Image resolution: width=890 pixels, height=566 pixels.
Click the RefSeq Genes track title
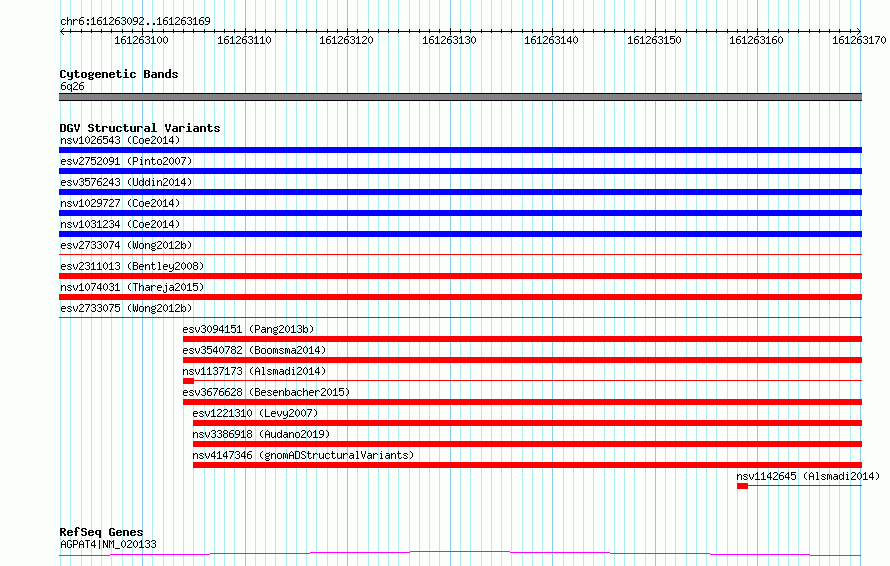pyautogui.click(x=101, y=532)
